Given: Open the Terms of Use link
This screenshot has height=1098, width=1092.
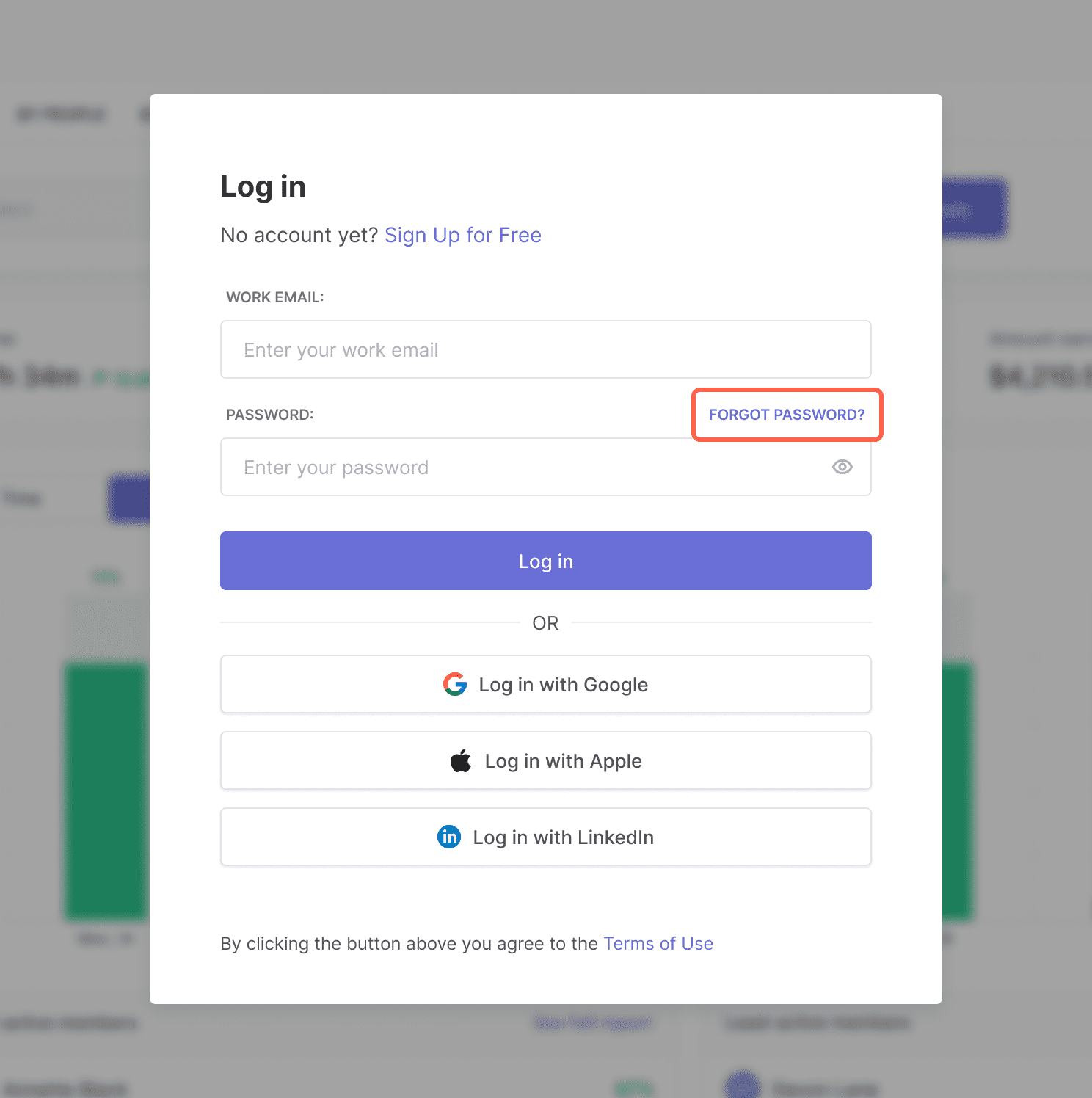Looking at the screenshot, I should pyautogui.click(x=658, y=943).
